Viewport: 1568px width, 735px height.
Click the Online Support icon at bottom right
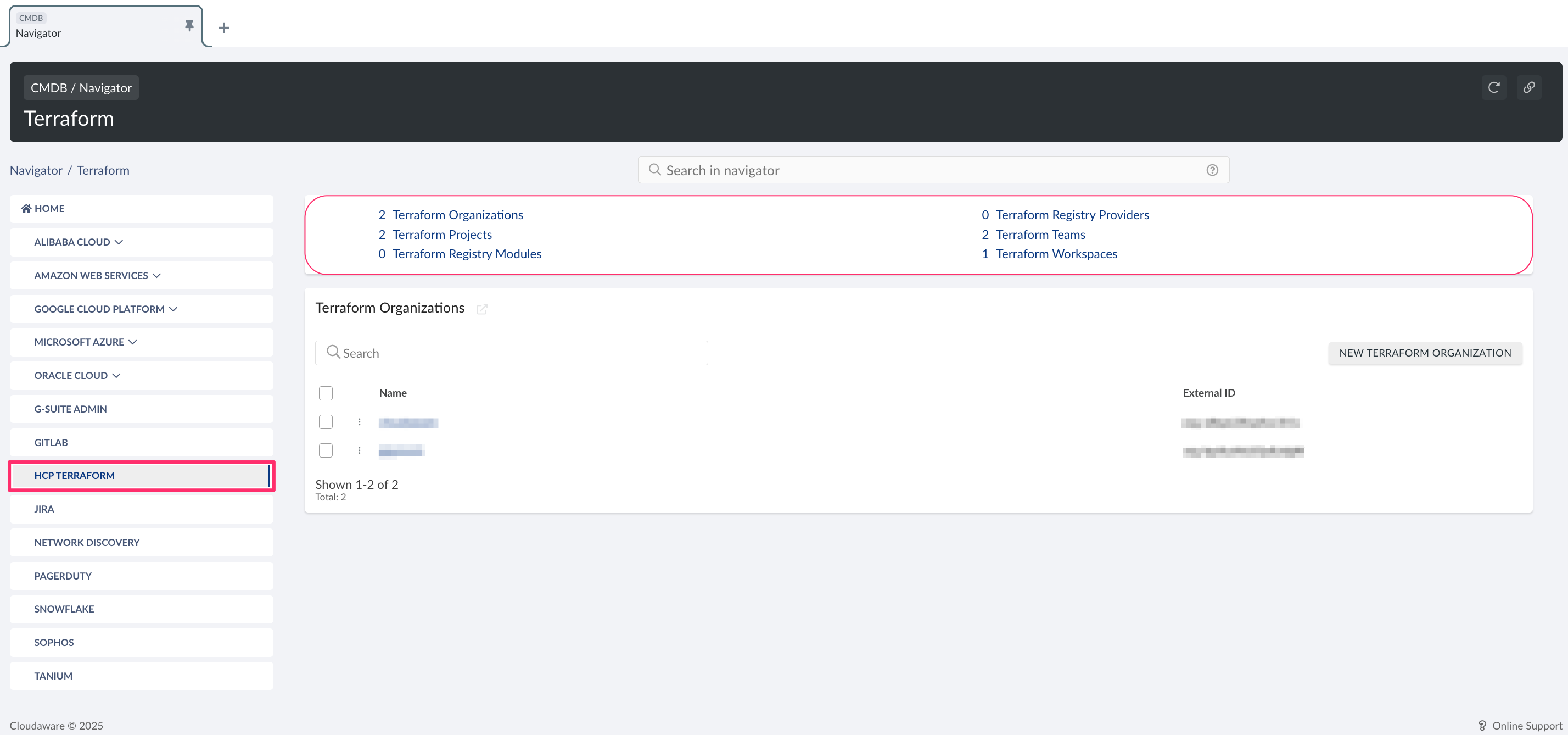pyautogui.click(x=1483, y=725)
